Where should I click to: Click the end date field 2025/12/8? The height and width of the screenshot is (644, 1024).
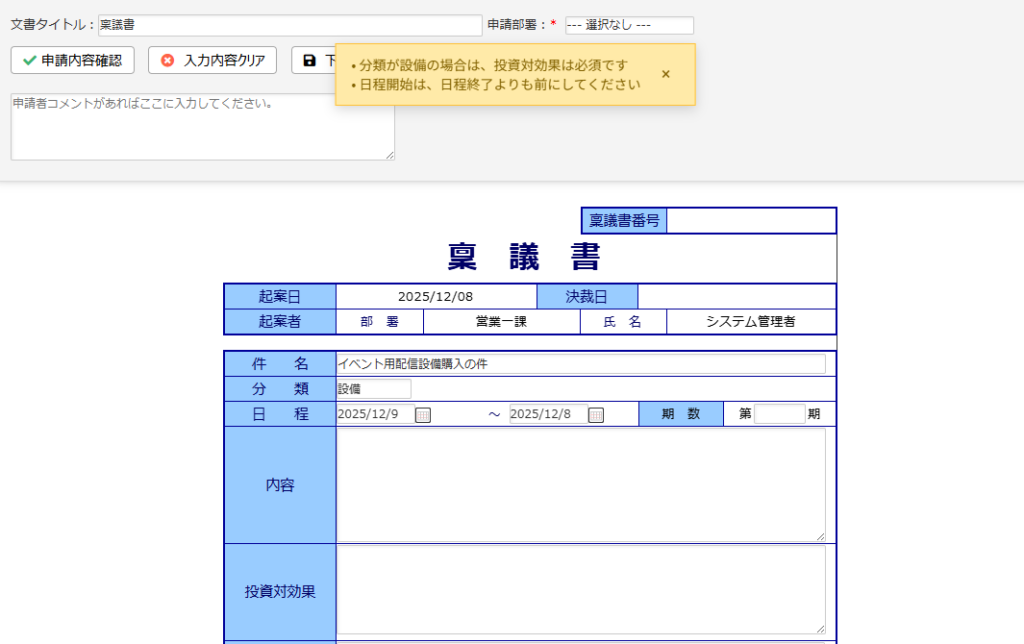[547, 415]
